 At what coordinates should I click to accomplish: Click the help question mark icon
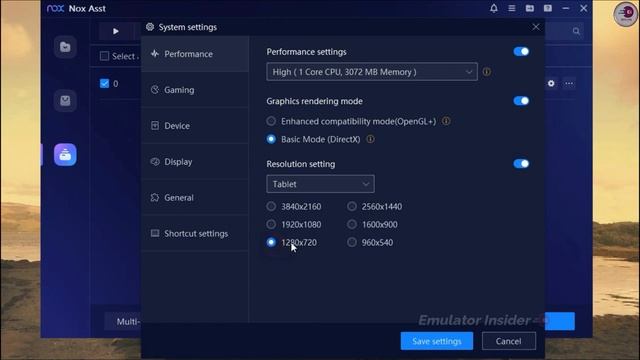pos(548,8)
